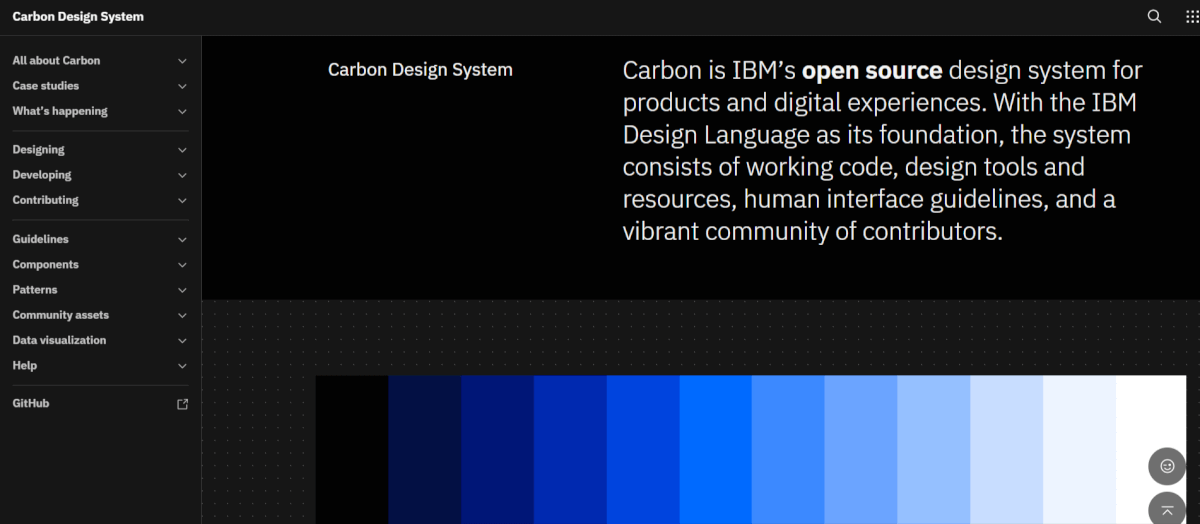Image resolution: width=1200 pixels, height=524 pixels.
Task: Select the pure white color swatch
Action: 1151,450
